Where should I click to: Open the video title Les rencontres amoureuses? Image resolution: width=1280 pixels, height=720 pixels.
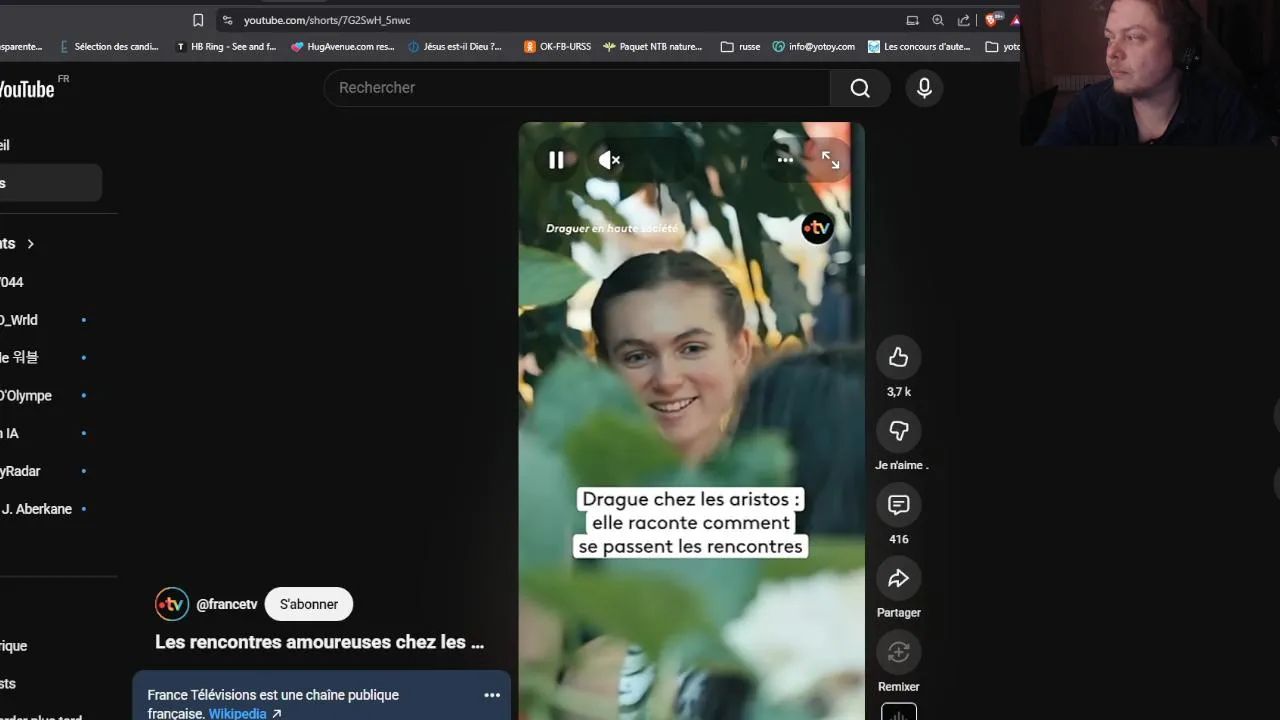tap(320, 642)
